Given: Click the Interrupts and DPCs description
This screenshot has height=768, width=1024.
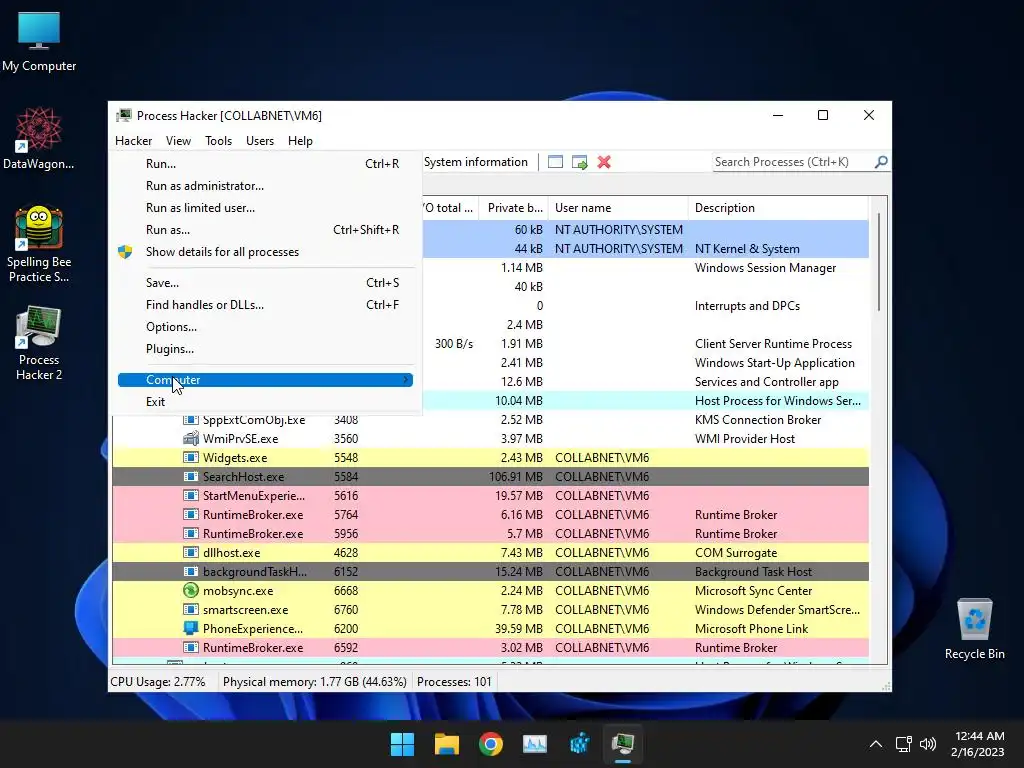Looking at the screenshot, I should (x=747, y=306).
